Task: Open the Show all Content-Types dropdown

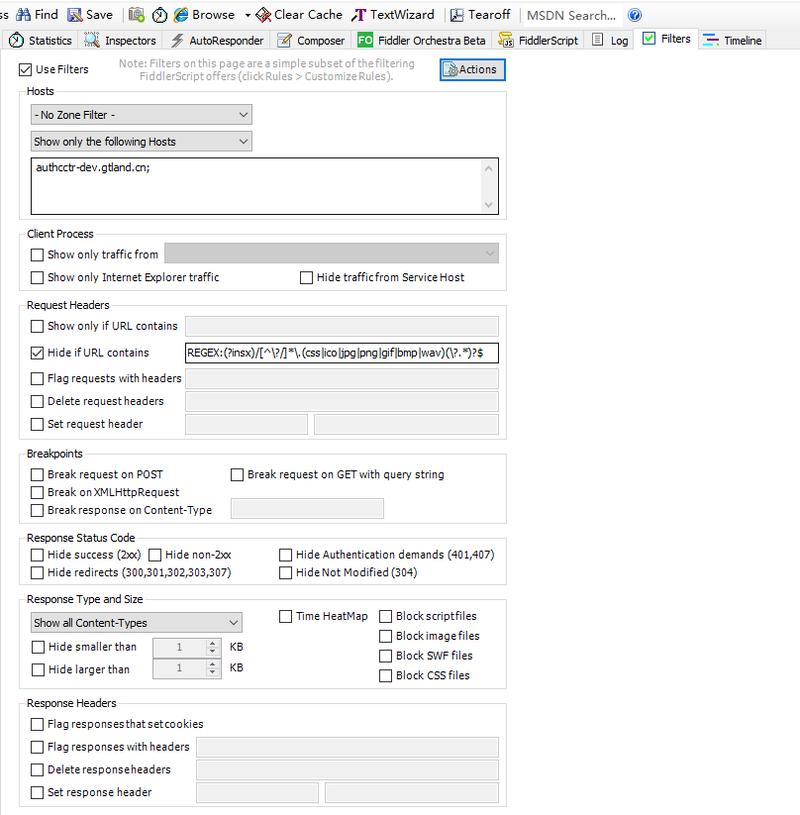Action: 136,623
